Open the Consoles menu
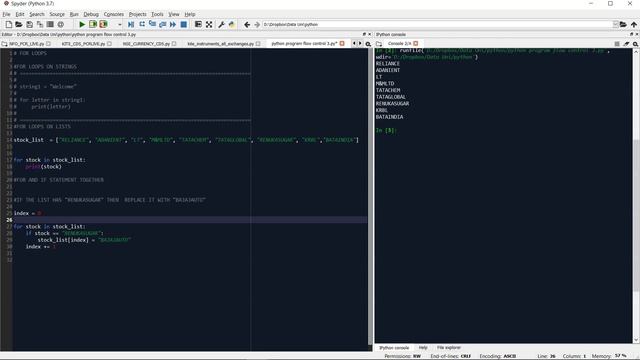This screenshot has height=360, width=640. click(113, 14)
